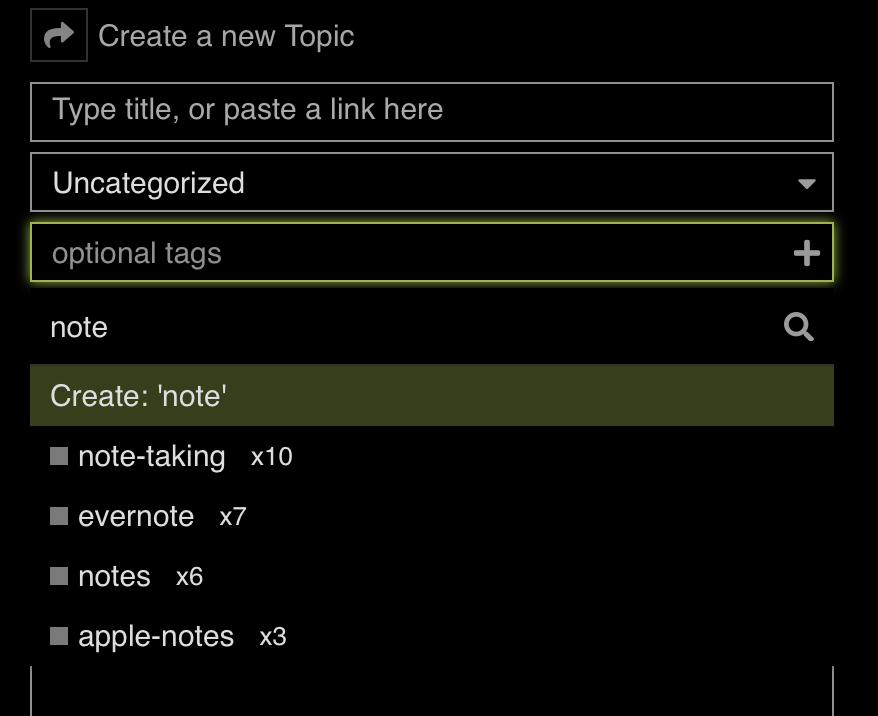Choose the note-taking tag label
The width and height of the screenshot is (878, 716).
152,457
